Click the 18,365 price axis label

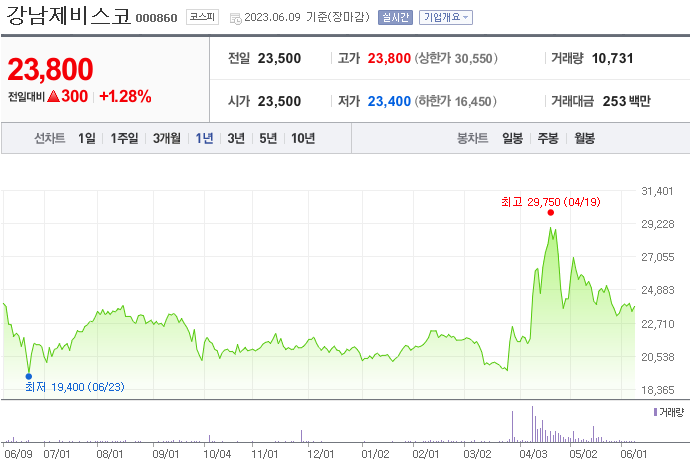pos(657,390)
